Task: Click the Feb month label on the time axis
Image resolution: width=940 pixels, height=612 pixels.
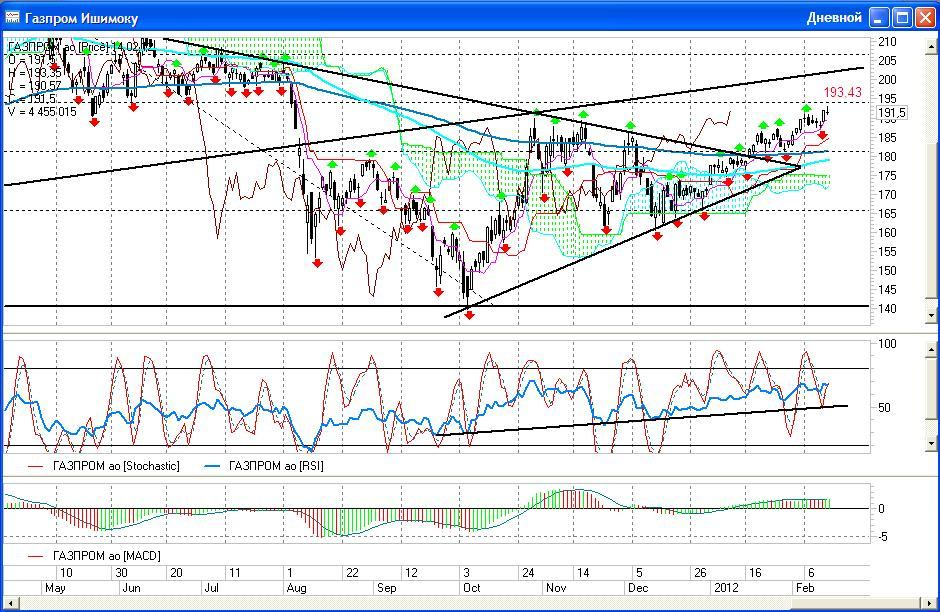Action: point(805,588)
